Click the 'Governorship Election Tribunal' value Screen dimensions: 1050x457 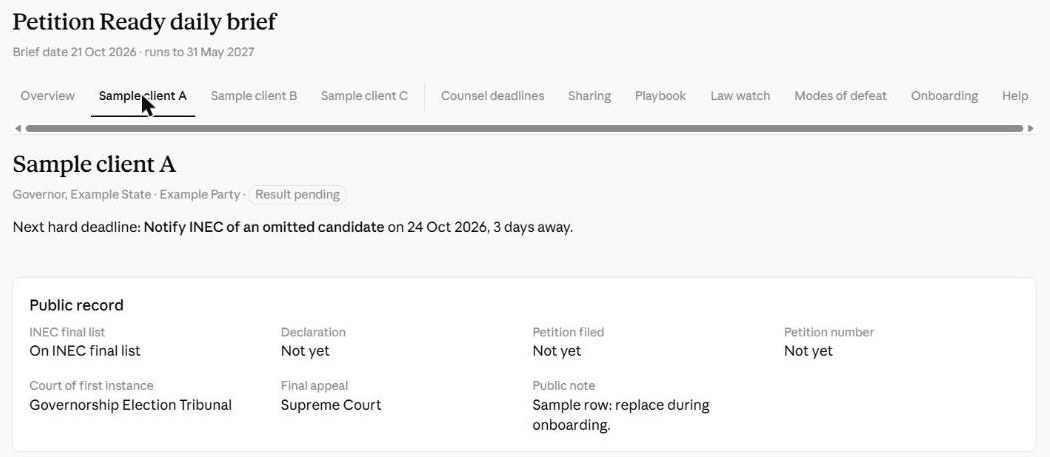131,405
